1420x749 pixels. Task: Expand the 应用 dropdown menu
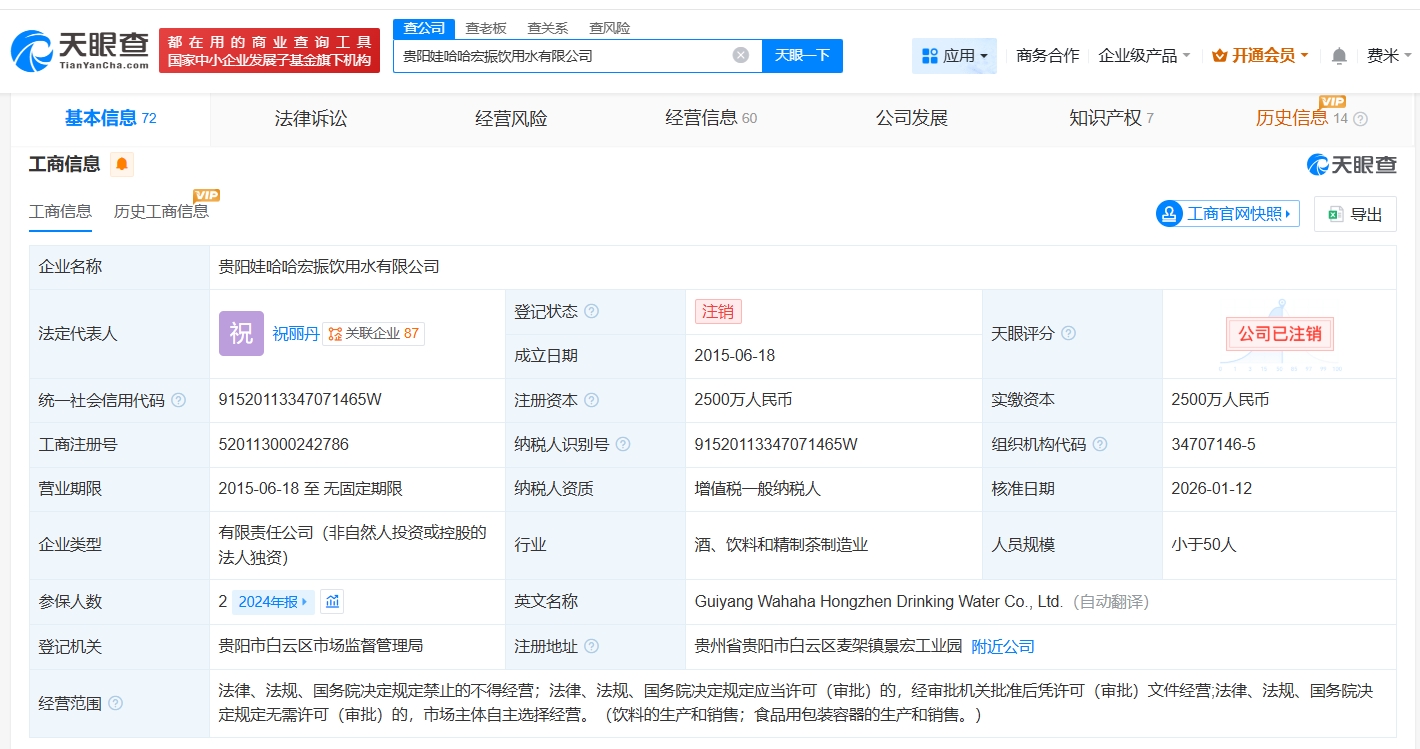954,56
